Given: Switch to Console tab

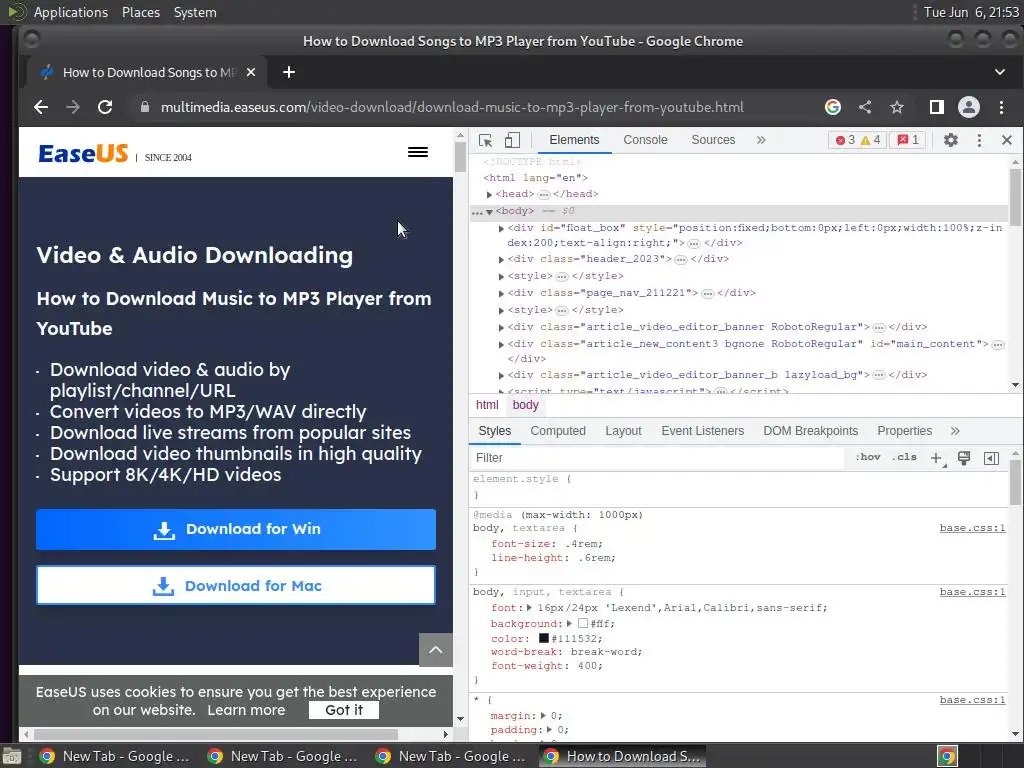Looking at the screenshot, I should click(645, 140).
